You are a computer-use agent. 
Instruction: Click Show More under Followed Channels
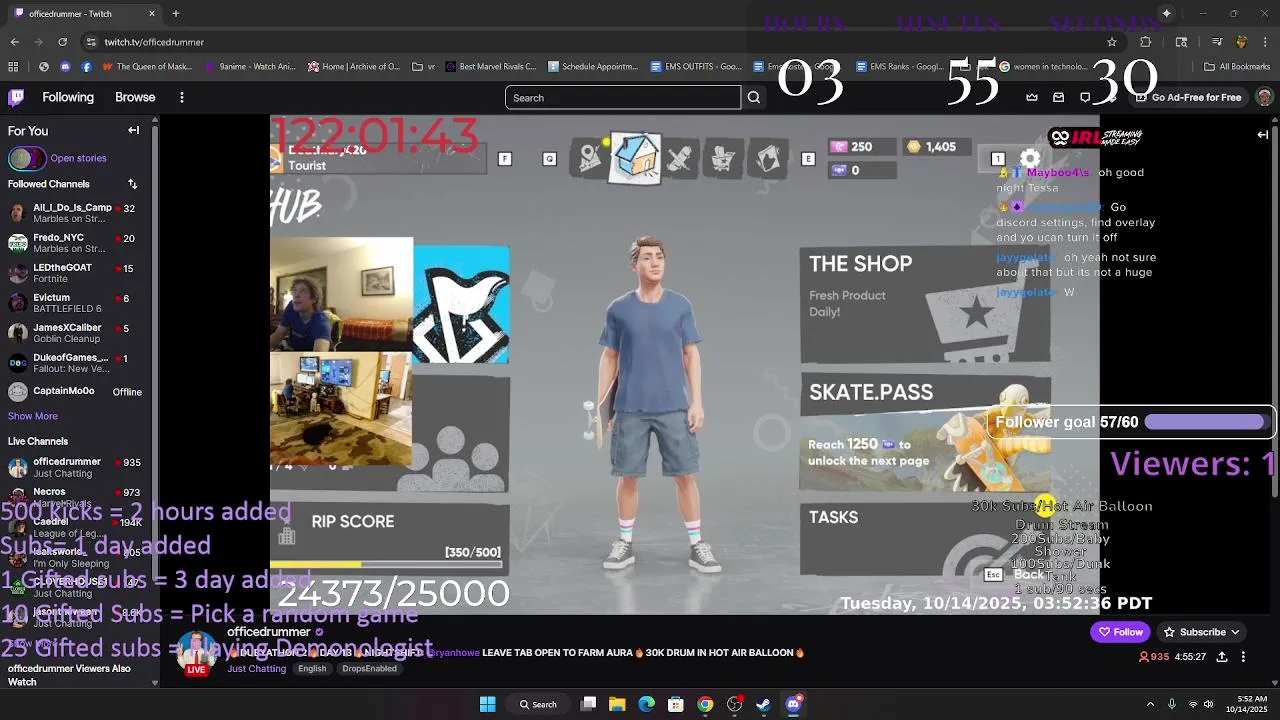click(x=33, y=416)
